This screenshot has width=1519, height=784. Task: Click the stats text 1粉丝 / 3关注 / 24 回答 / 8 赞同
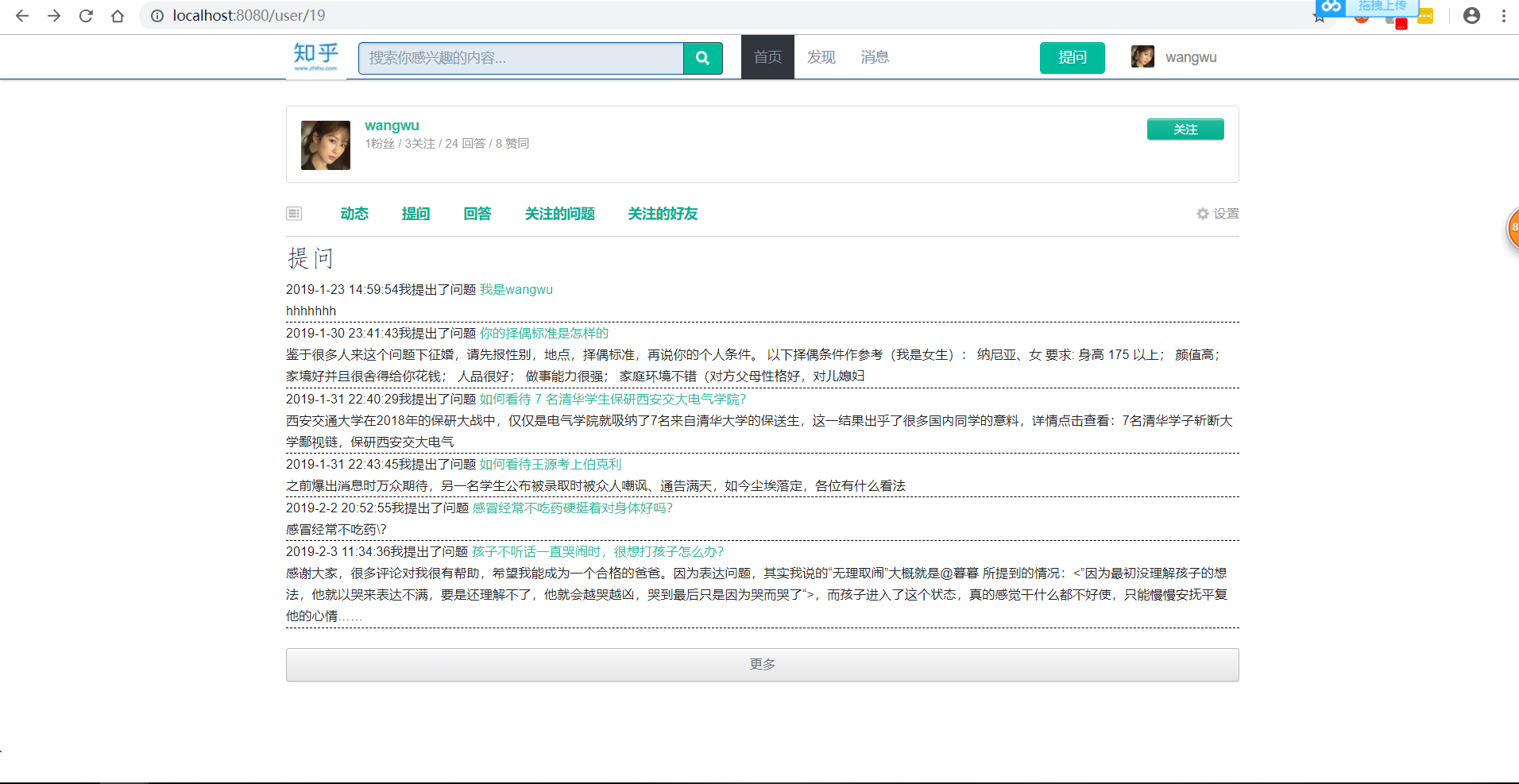point(447,144)
